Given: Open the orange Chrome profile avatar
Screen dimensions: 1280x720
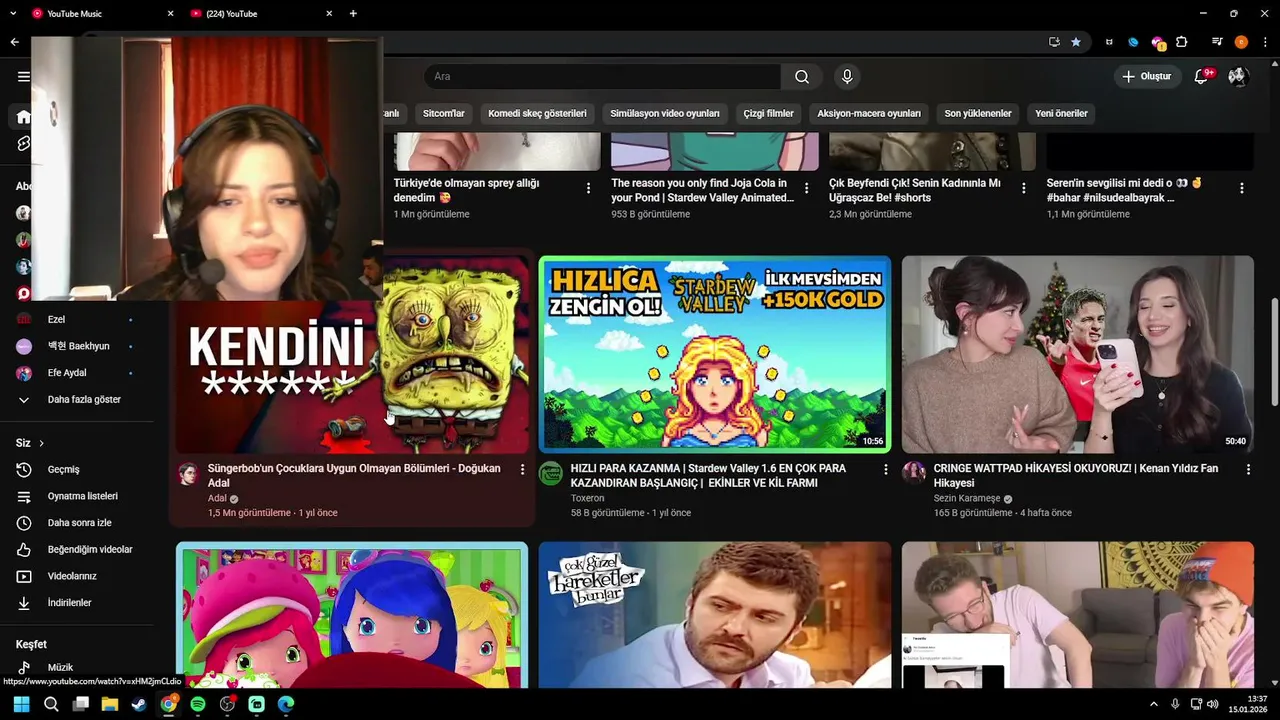Looking at the screenshot, I should coord(1241,42).
